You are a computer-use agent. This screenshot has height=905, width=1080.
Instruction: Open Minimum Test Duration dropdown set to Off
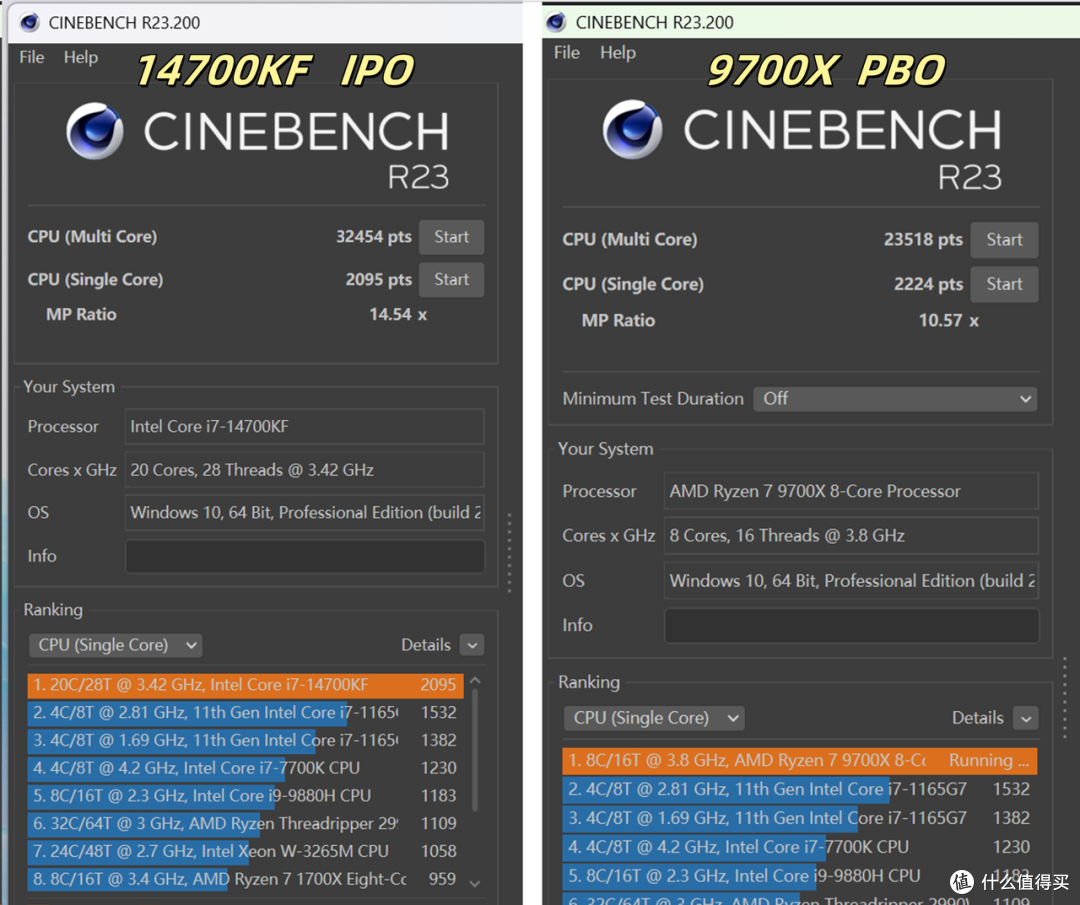coord(895,399)
